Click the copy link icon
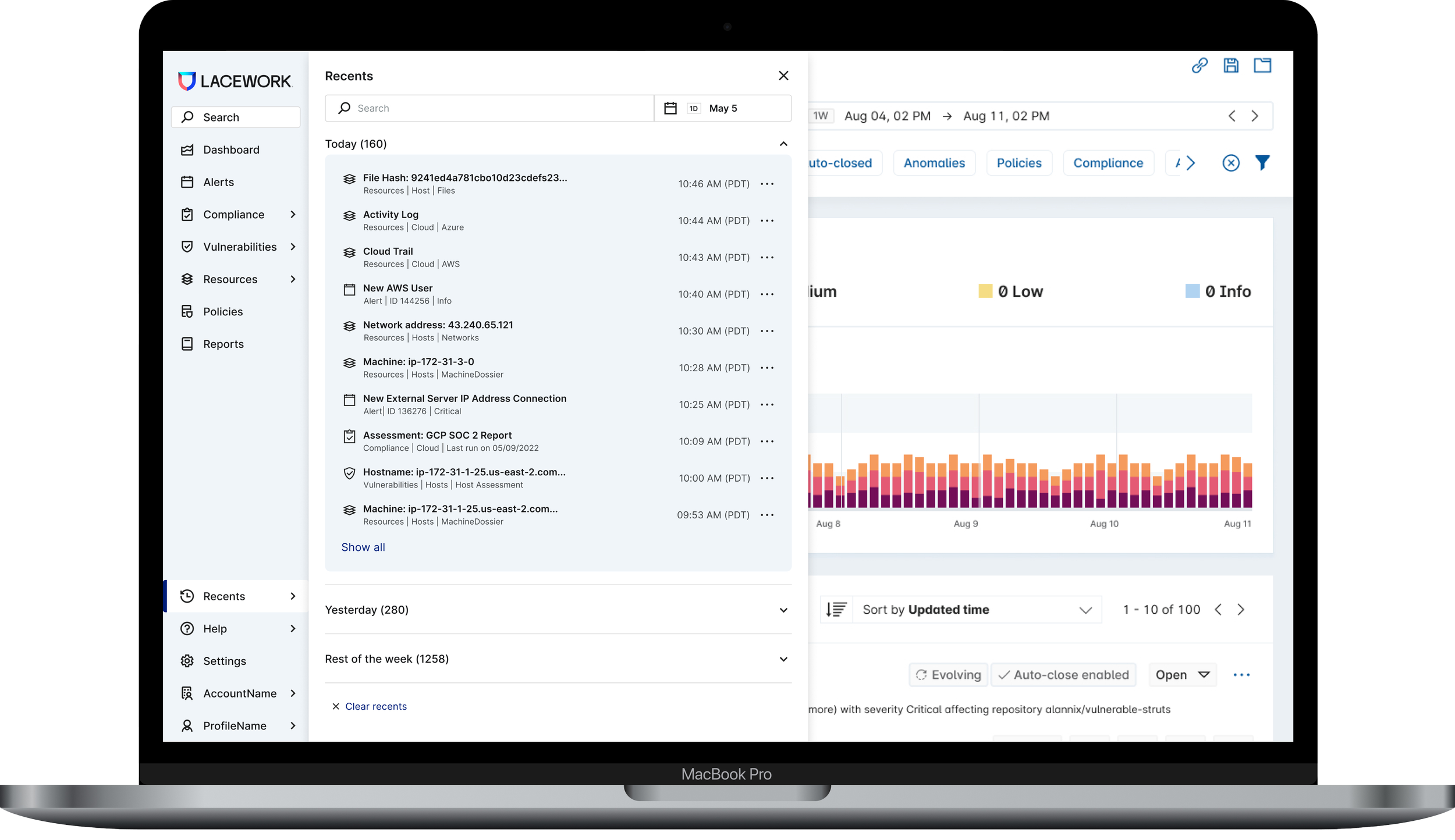This screenshot has height=840, width=1455. click(x=1199, y=65)
